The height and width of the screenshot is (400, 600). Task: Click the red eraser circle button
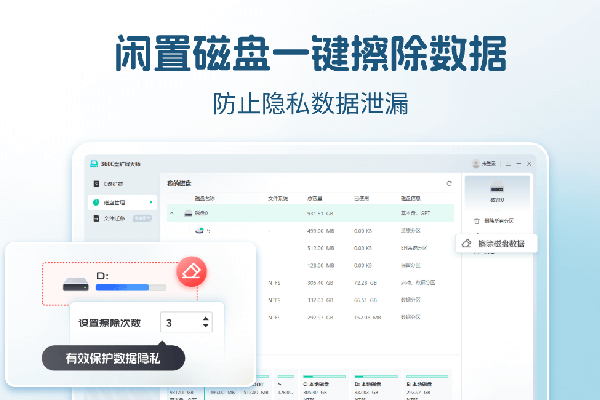[x=191, y=272]
